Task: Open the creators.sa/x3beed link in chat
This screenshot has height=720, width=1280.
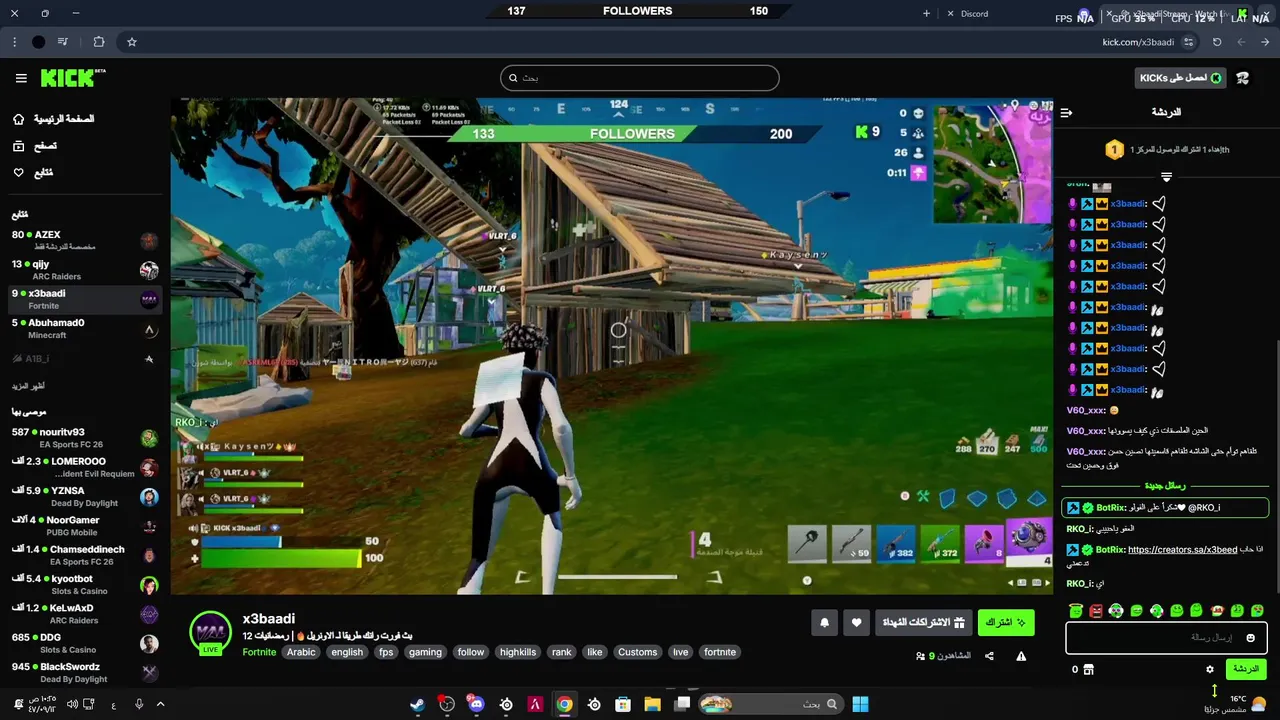Action: [1182, 550]
